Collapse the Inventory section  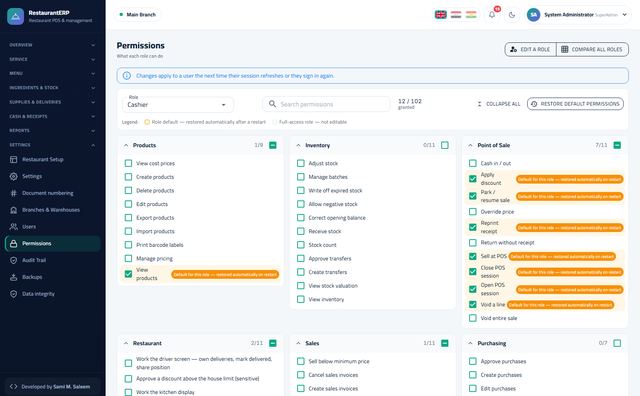click(x=298, y=145)
